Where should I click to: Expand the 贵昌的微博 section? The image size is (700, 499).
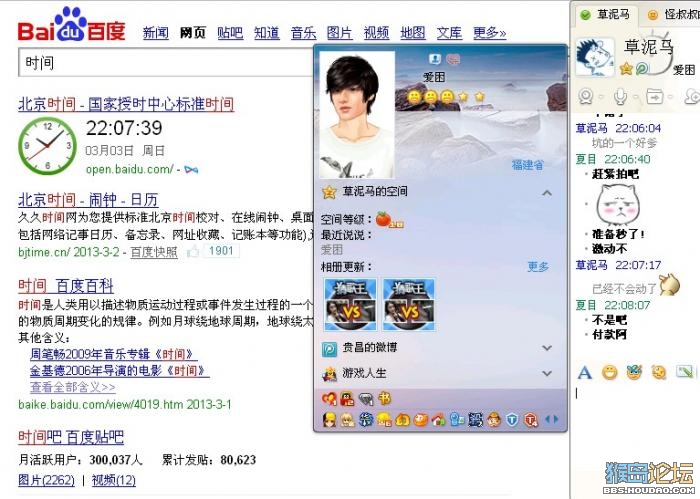[547, 348]
